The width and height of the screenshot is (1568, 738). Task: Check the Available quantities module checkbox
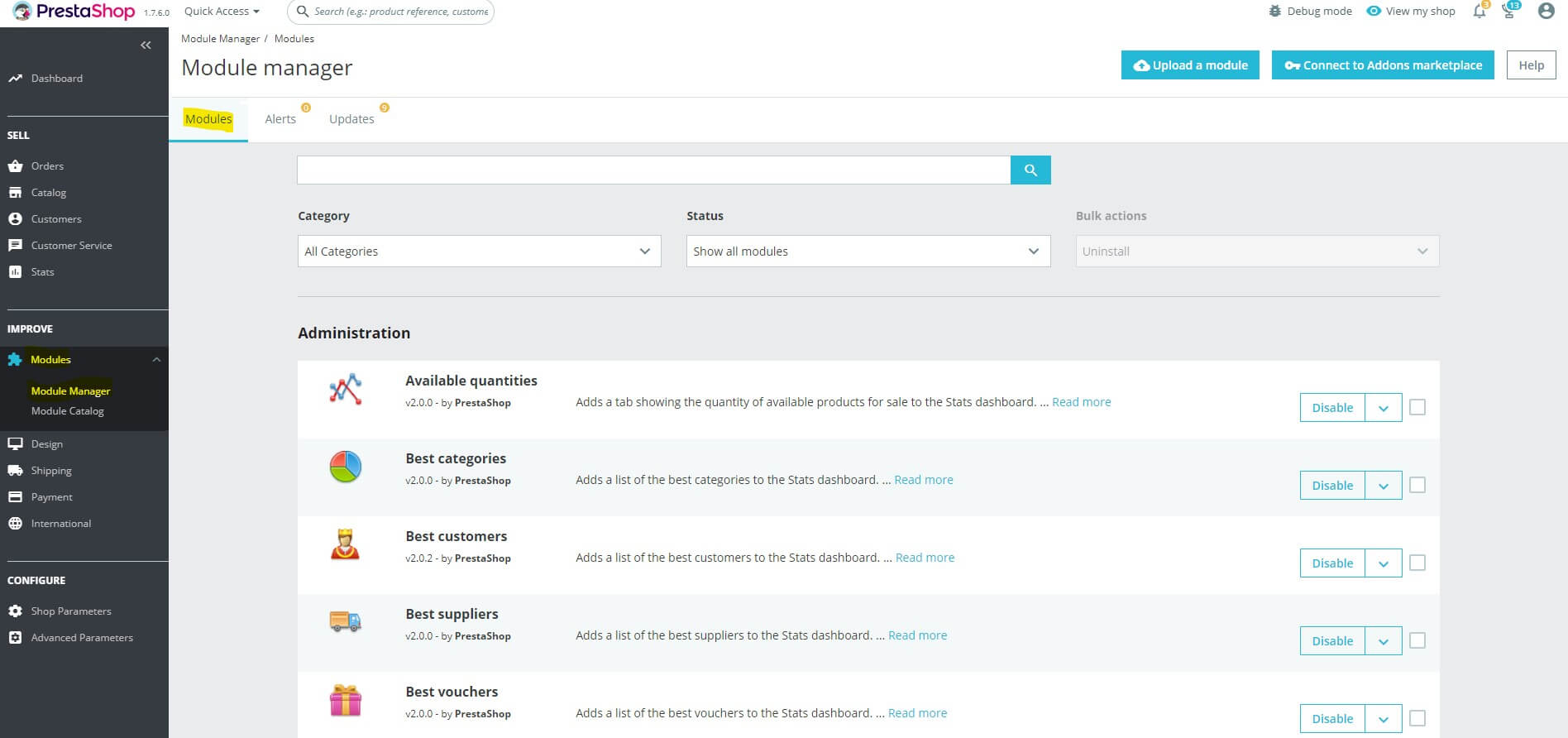click(x=1417, y=407)
